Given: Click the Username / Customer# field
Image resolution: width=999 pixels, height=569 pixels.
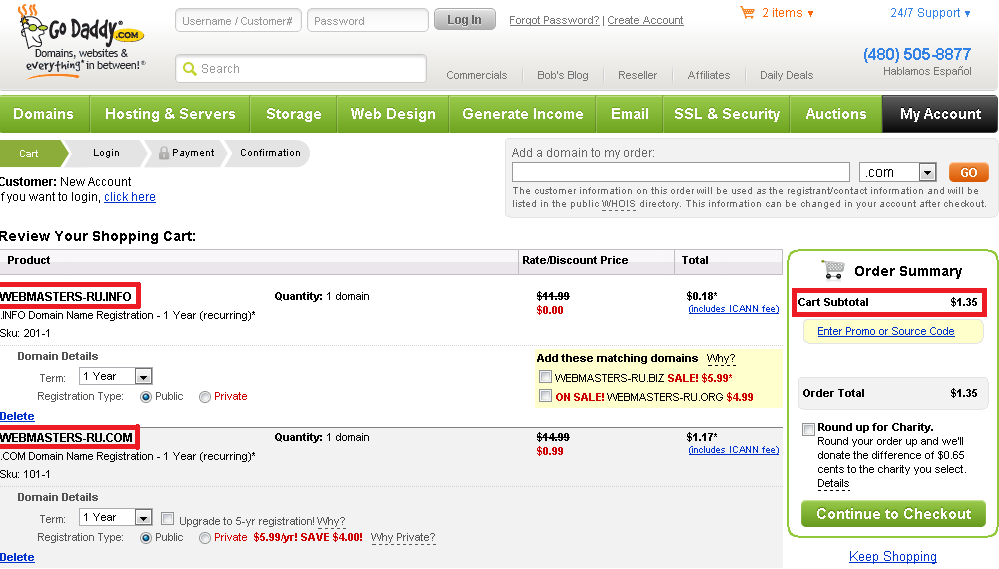Looking at the screenshot, I should [238, 20].
